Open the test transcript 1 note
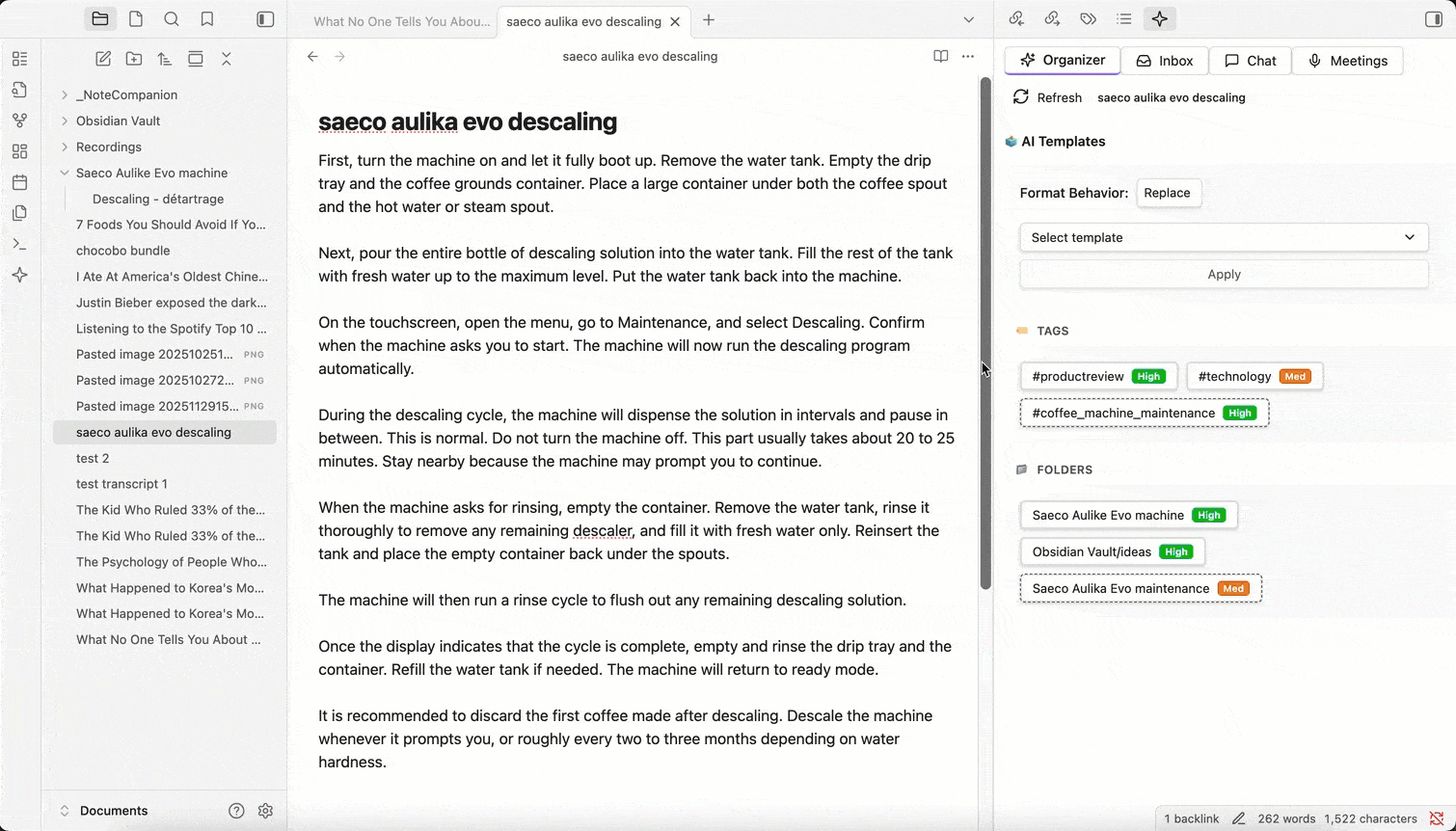Image resolution: width=1456 pixels, height=831 pixels. click(121, 484)
